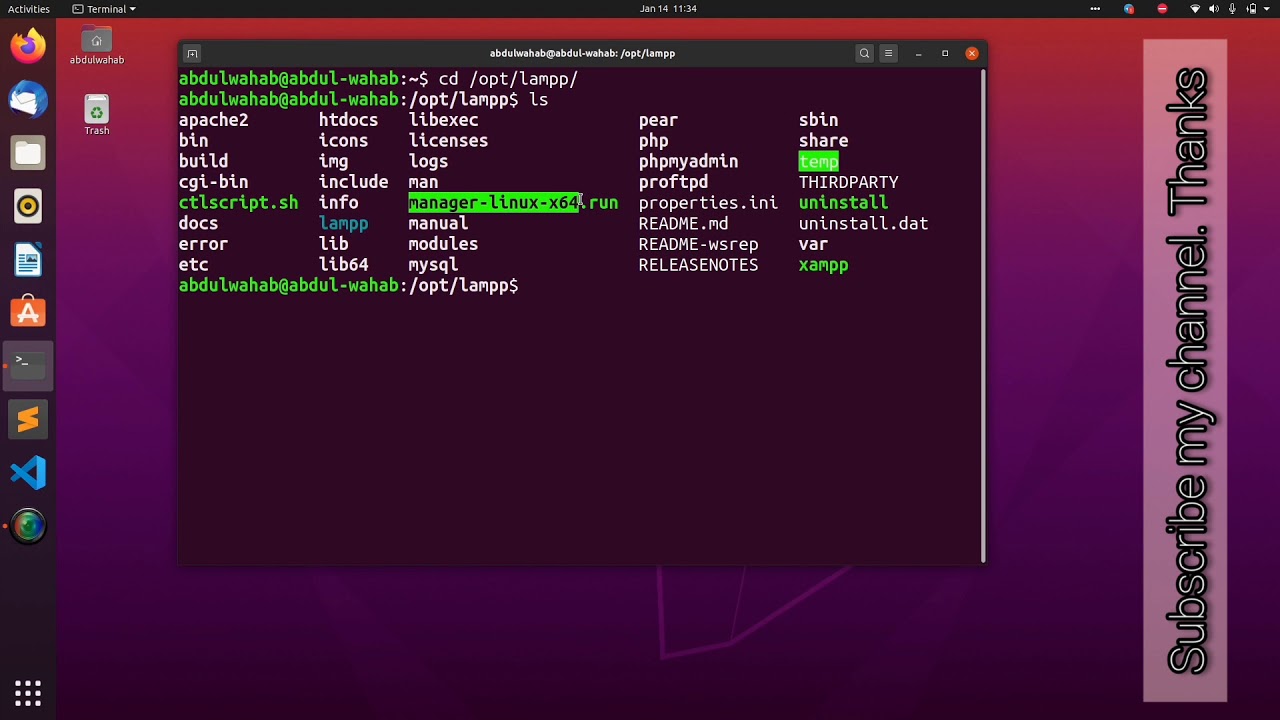Click the libexec directory name
The width and height of the screenshot is (1280, 720).
pos(443,120)
